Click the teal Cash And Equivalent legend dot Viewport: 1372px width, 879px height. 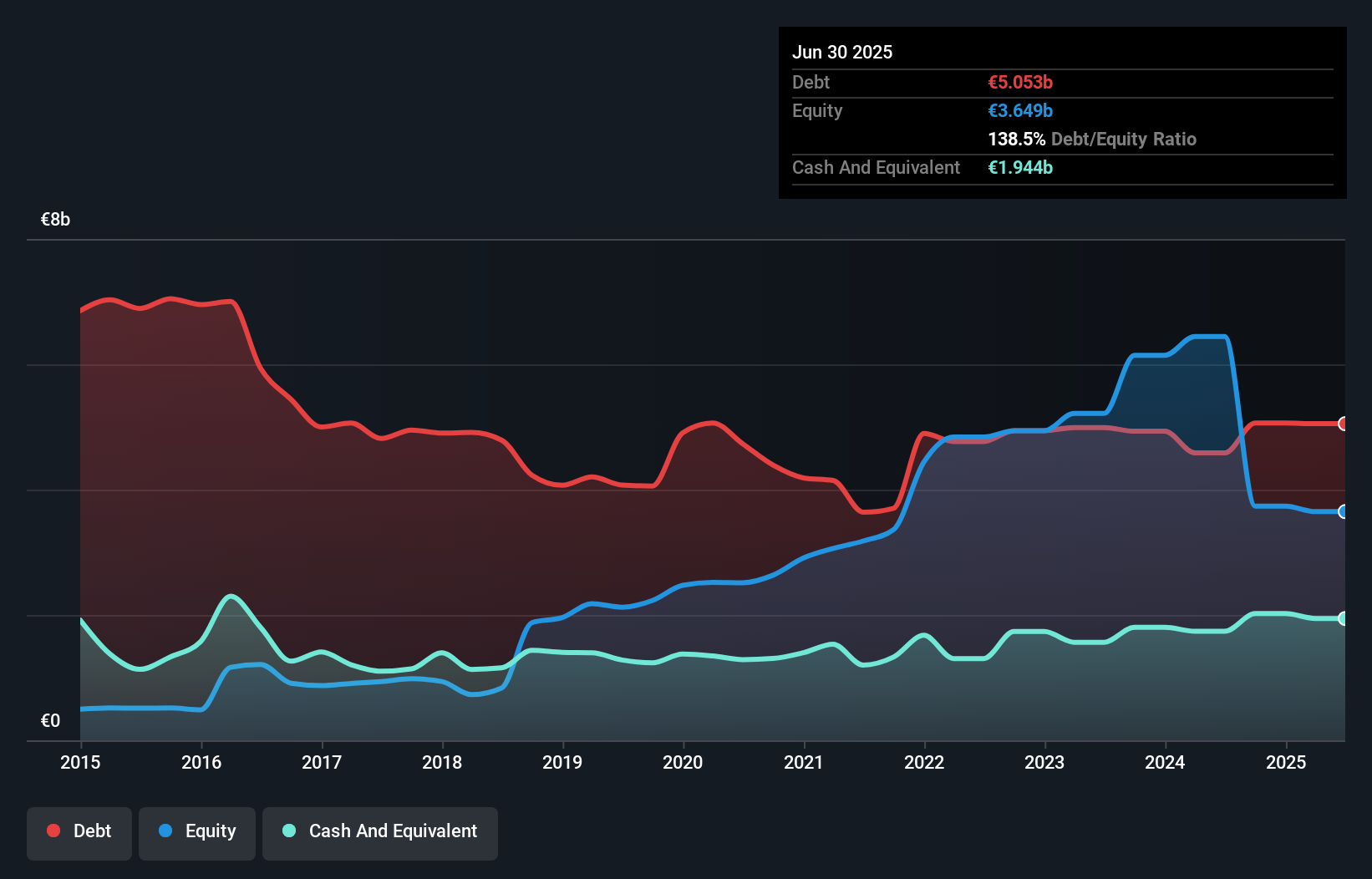(x=287, y=831)
